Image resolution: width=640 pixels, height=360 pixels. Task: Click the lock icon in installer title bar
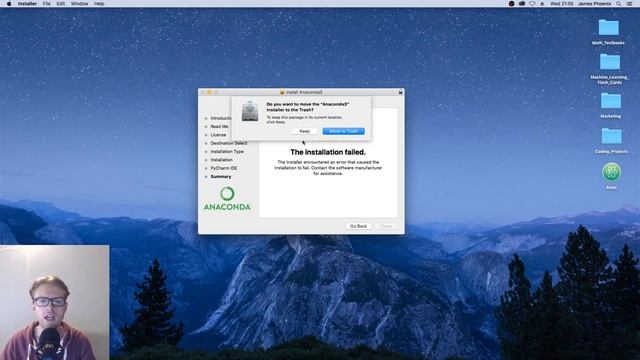(400, 92)
